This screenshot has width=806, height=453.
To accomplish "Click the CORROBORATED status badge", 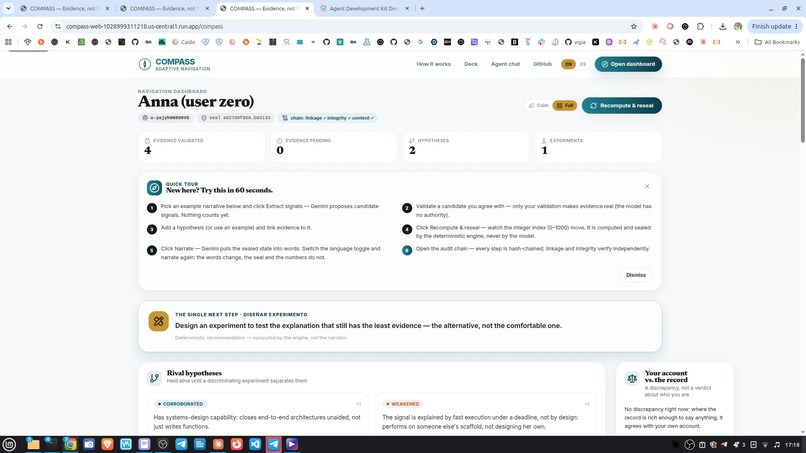I will coord(180,404).
